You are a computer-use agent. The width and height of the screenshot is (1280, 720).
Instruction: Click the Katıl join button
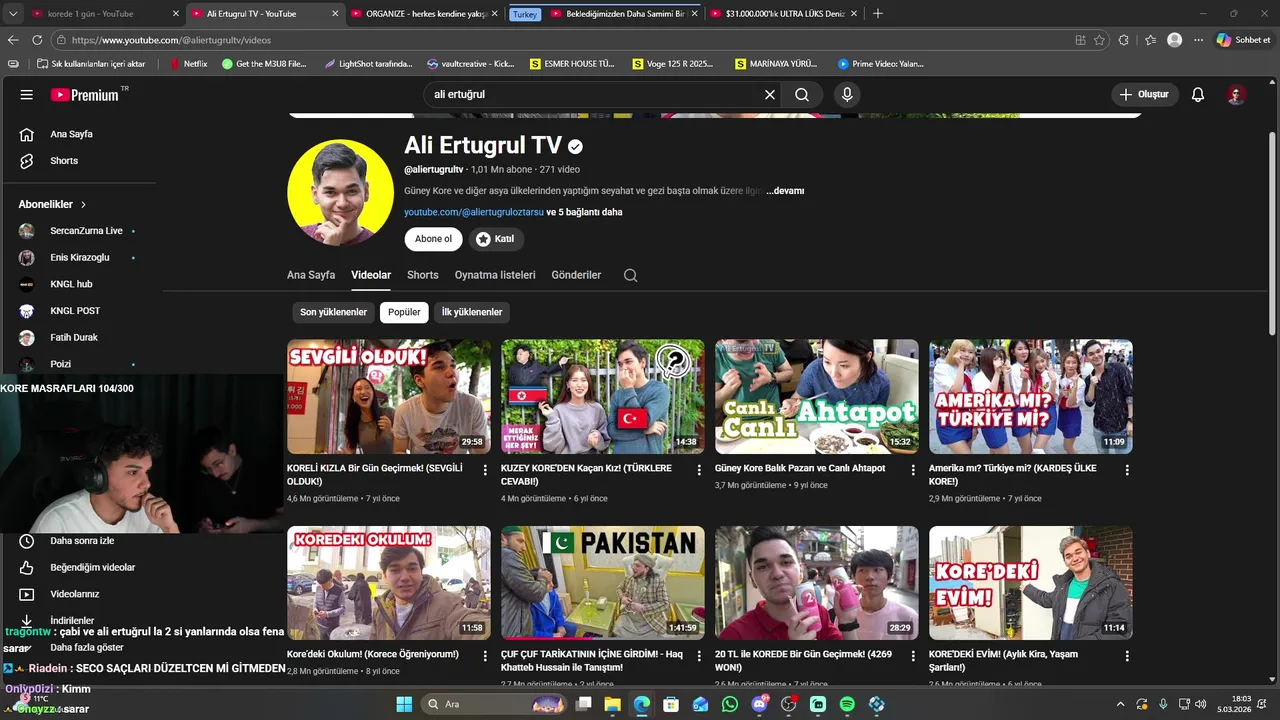pos(496,239)
